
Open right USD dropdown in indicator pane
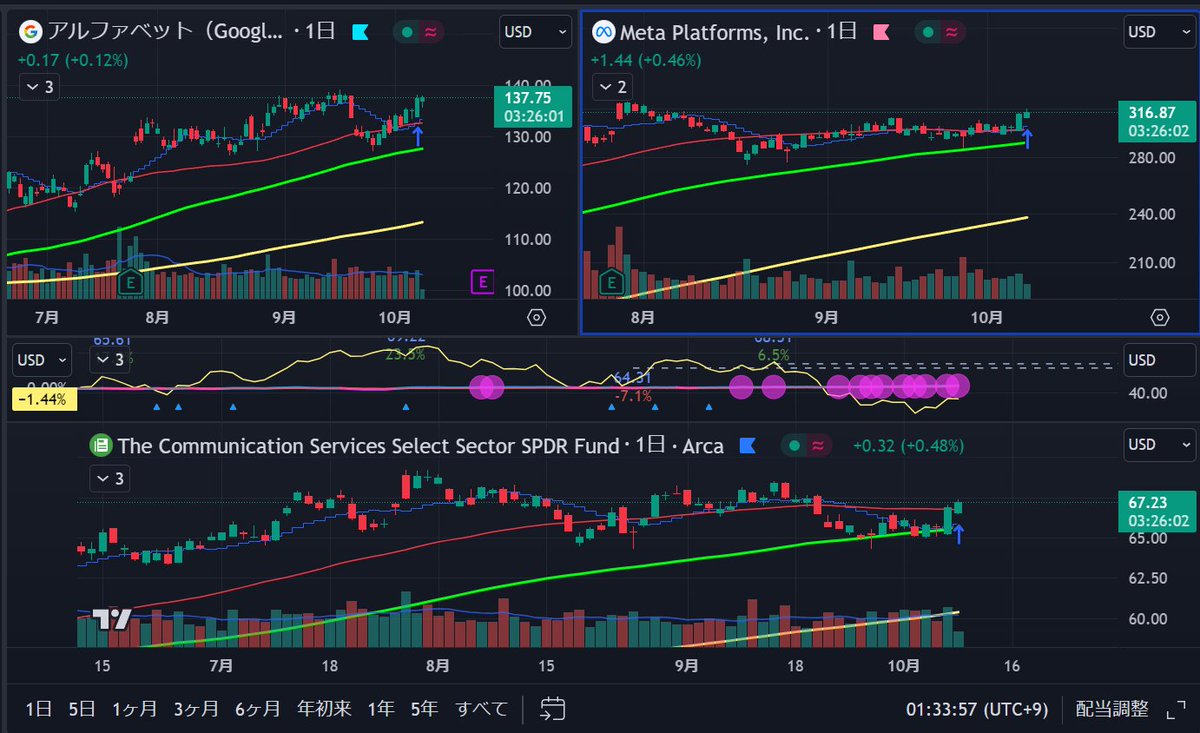[x=1158, y=359]
